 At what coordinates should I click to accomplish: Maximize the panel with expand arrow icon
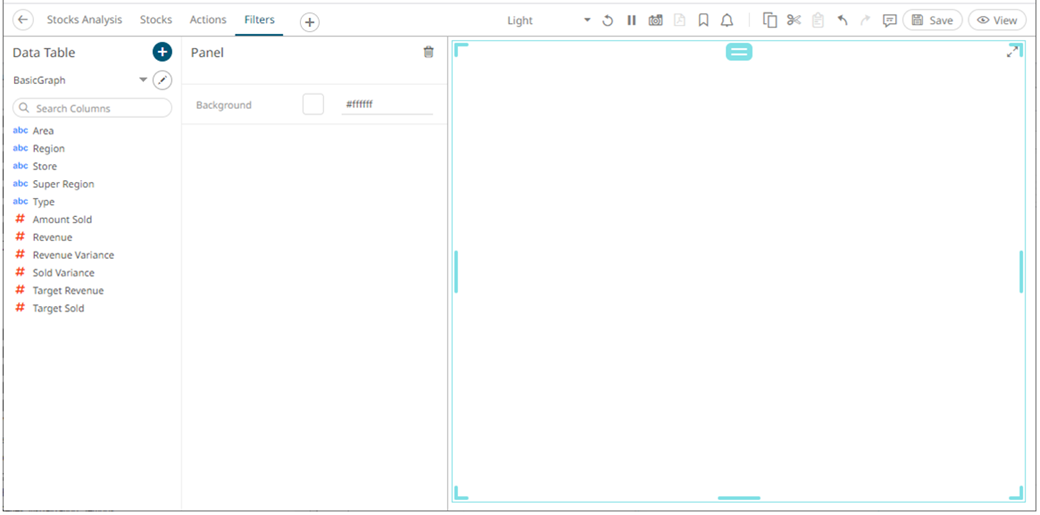click(1013, 51)
